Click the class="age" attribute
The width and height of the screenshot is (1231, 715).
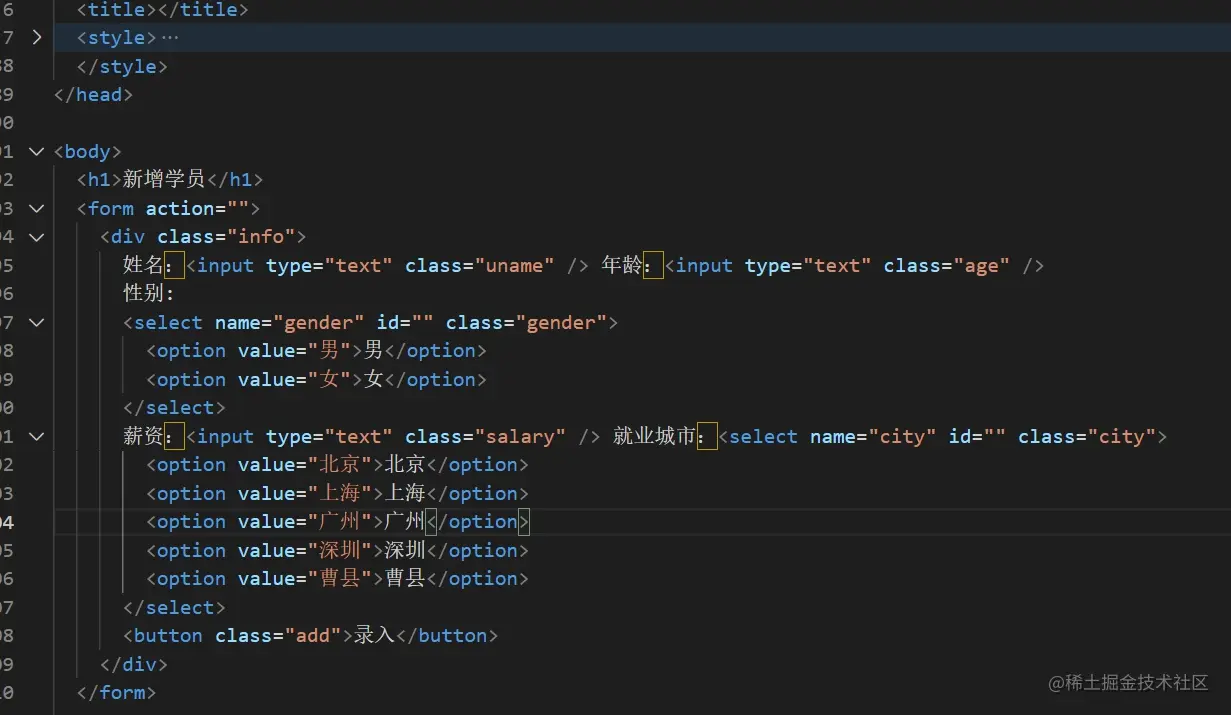point(947,266)
